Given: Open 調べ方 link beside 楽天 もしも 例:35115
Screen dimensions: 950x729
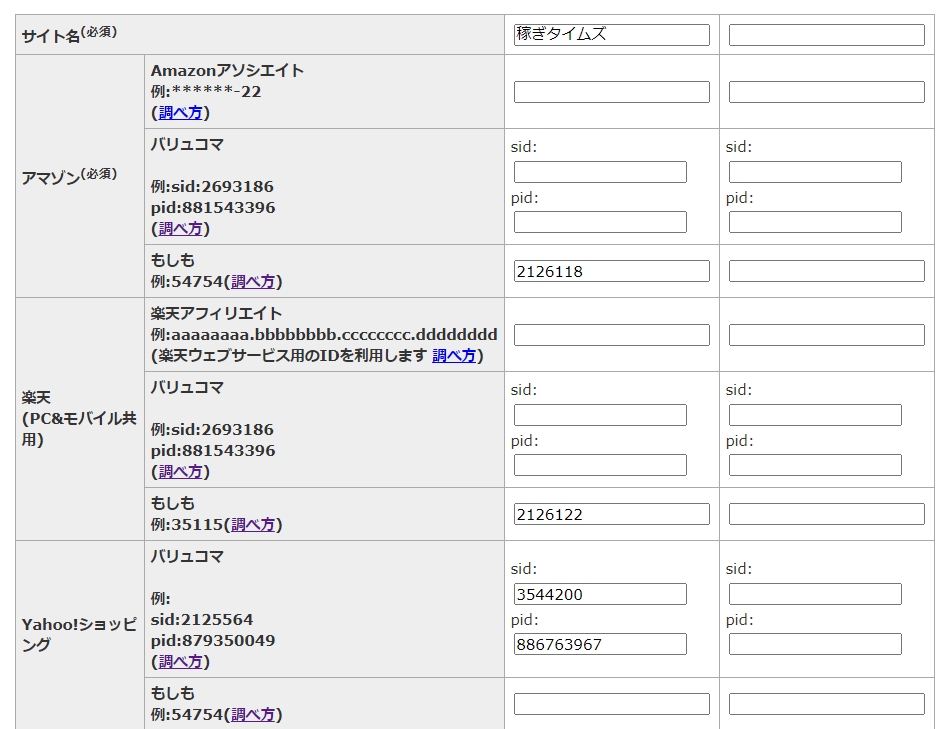Looking at the screenshot, I should coord(253,525).
